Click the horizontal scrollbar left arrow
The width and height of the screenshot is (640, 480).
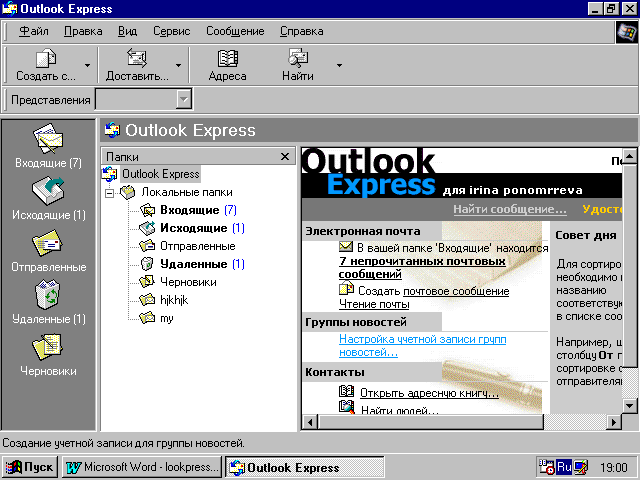[310, 422]
